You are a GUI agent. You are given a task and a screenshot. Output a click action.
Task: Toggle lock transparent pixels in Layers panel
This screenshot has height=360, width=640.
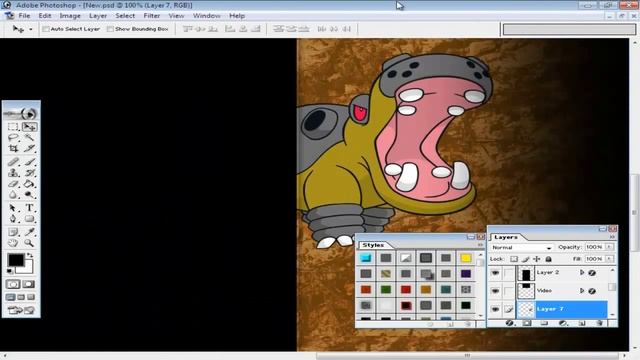pos(514,259)
